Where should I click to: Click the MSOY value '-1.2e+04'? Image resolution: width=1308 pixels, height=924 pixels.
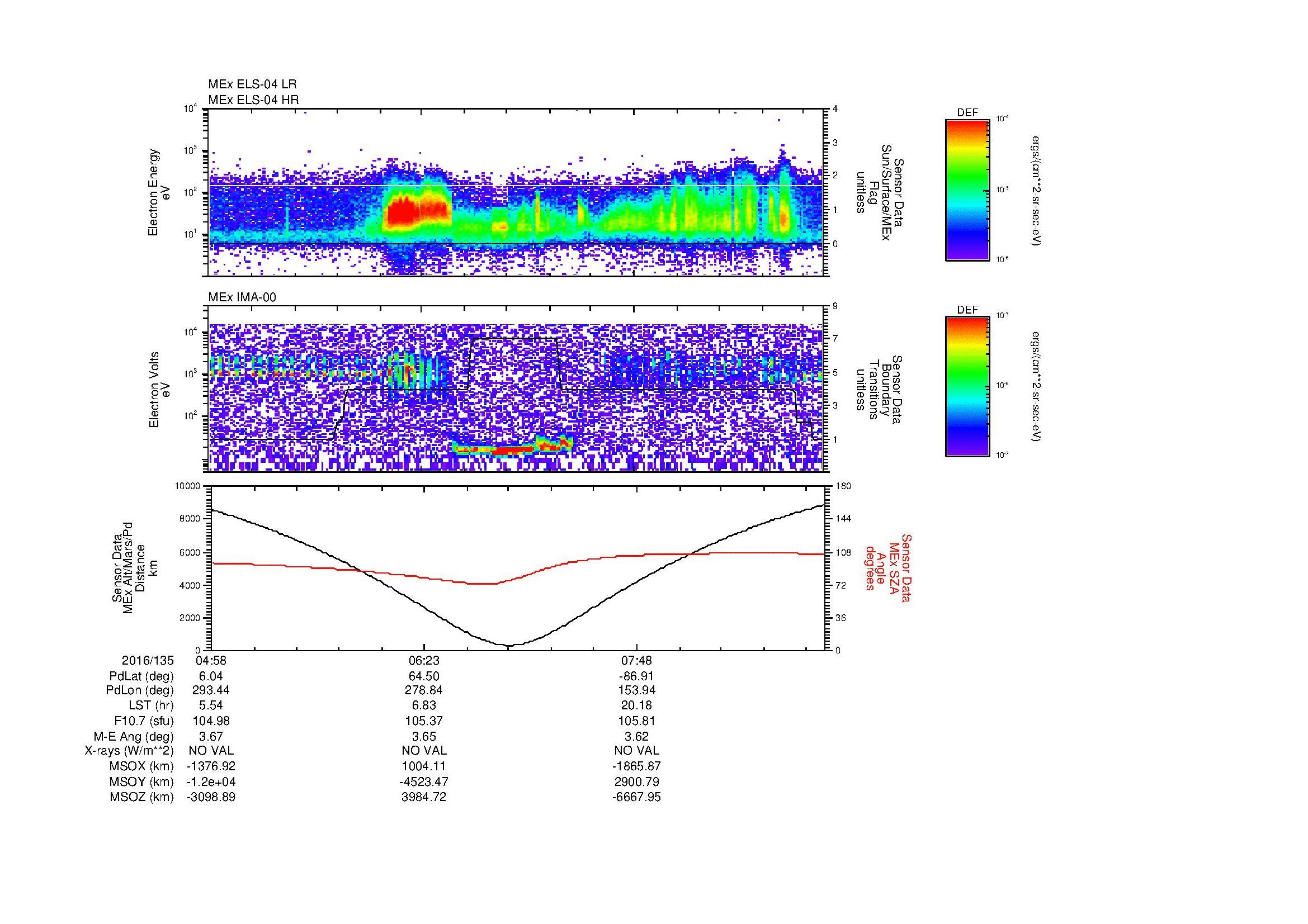point(211,781)
